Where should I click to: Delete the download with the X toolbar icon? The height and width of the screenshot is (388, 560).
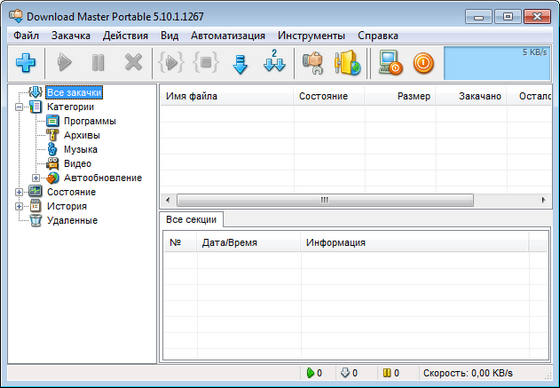(133, 63)
